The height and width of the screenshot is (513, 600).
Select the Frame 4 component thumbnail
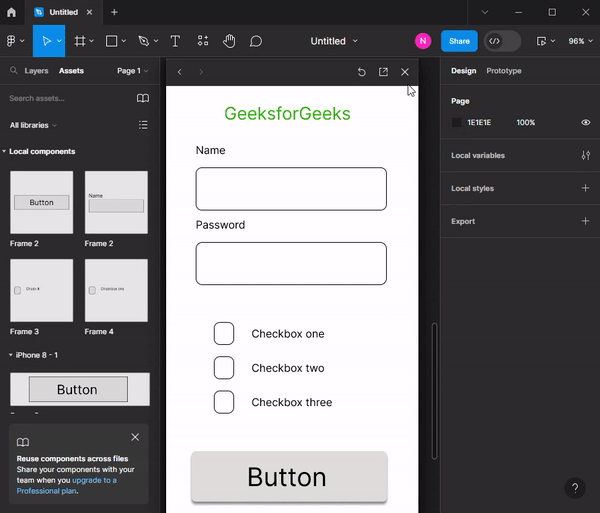coord(116,290)
